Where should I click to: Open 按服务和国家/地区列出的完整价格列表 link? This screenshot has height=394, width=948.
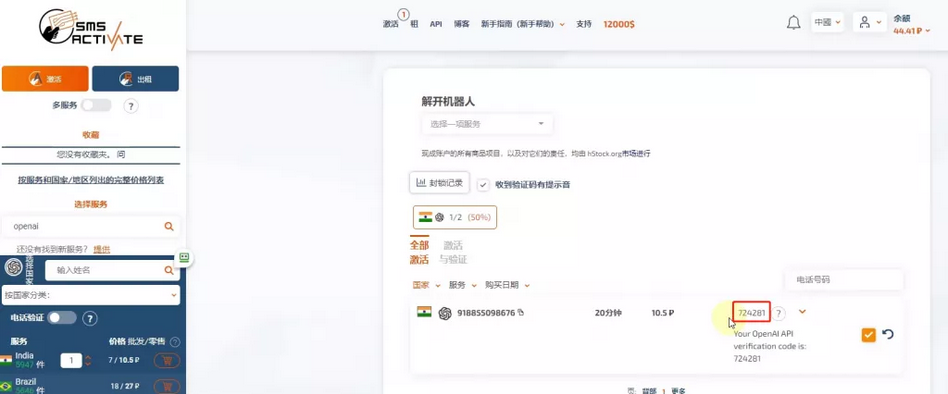[x=91, y=180]
